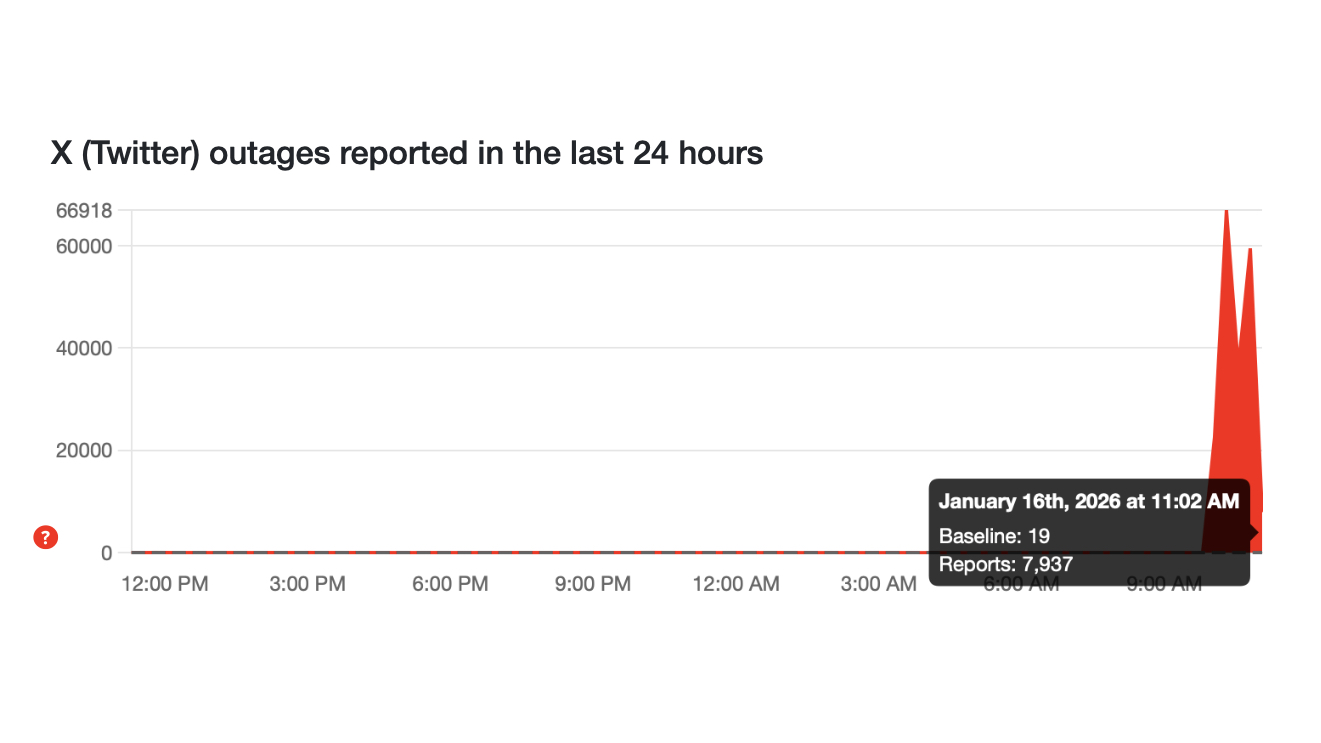1321x743 pixels.
Task: Click the Baseline: 19 tooltip line
Action: (994, 536)
